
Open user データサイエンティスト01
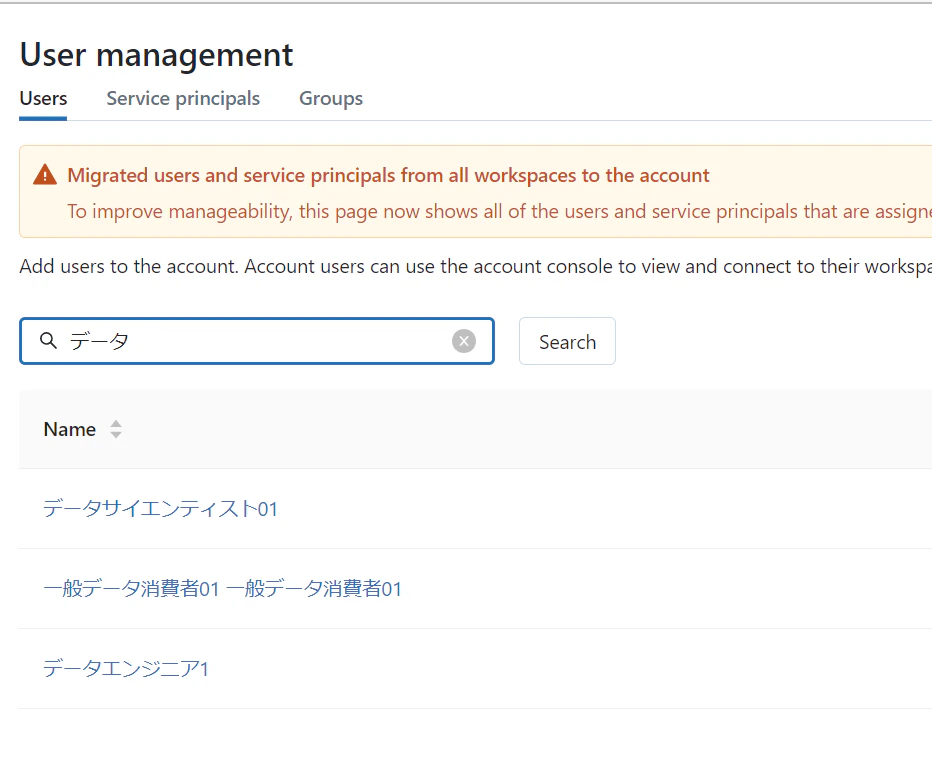tap(160, 509)
